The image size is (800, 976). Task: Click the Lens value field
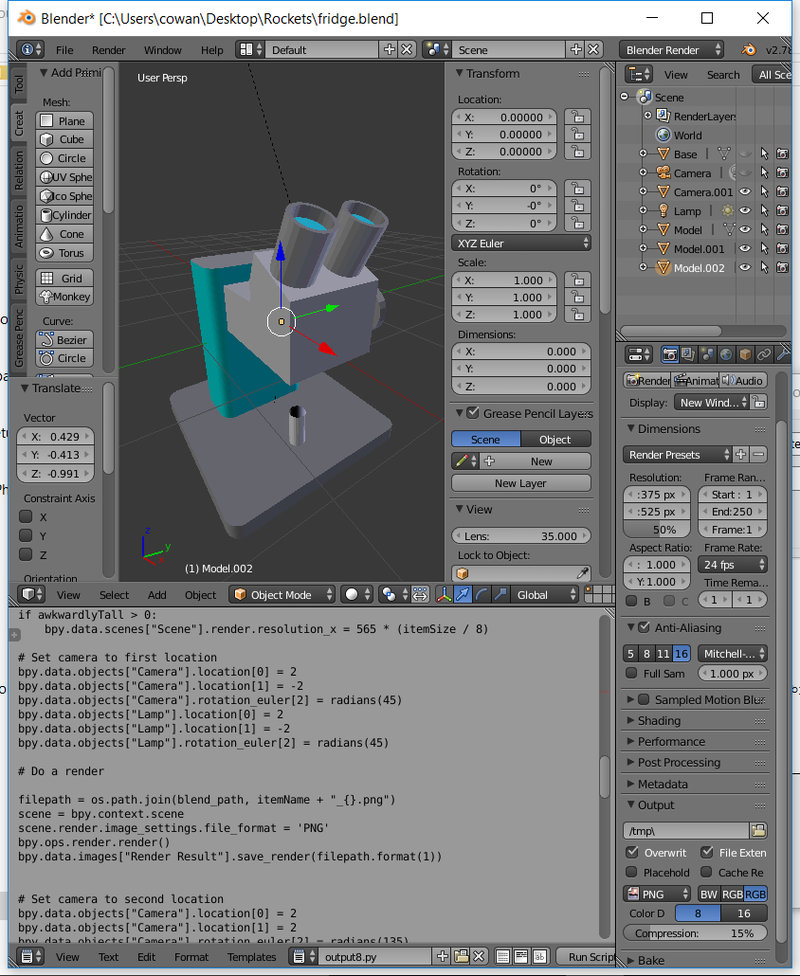(x=521, y=536)
